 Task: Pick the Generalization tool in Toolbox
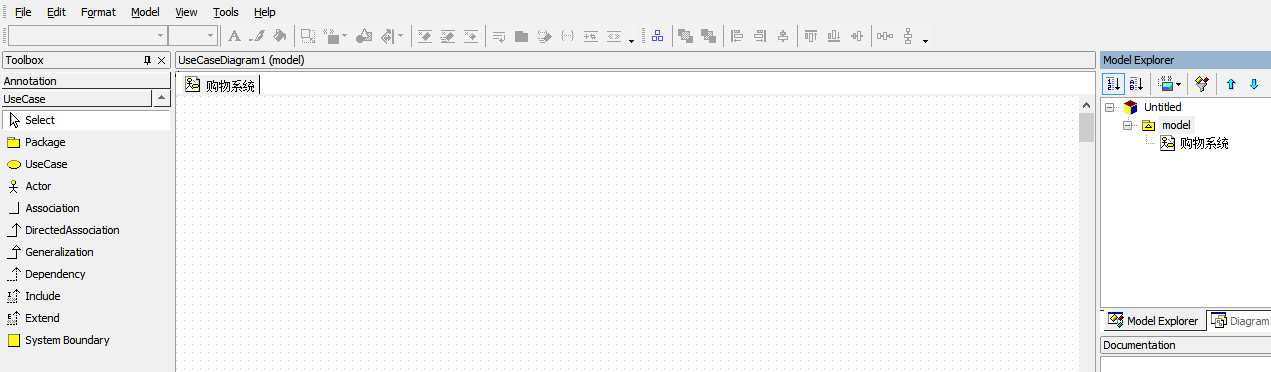[86, 252]
